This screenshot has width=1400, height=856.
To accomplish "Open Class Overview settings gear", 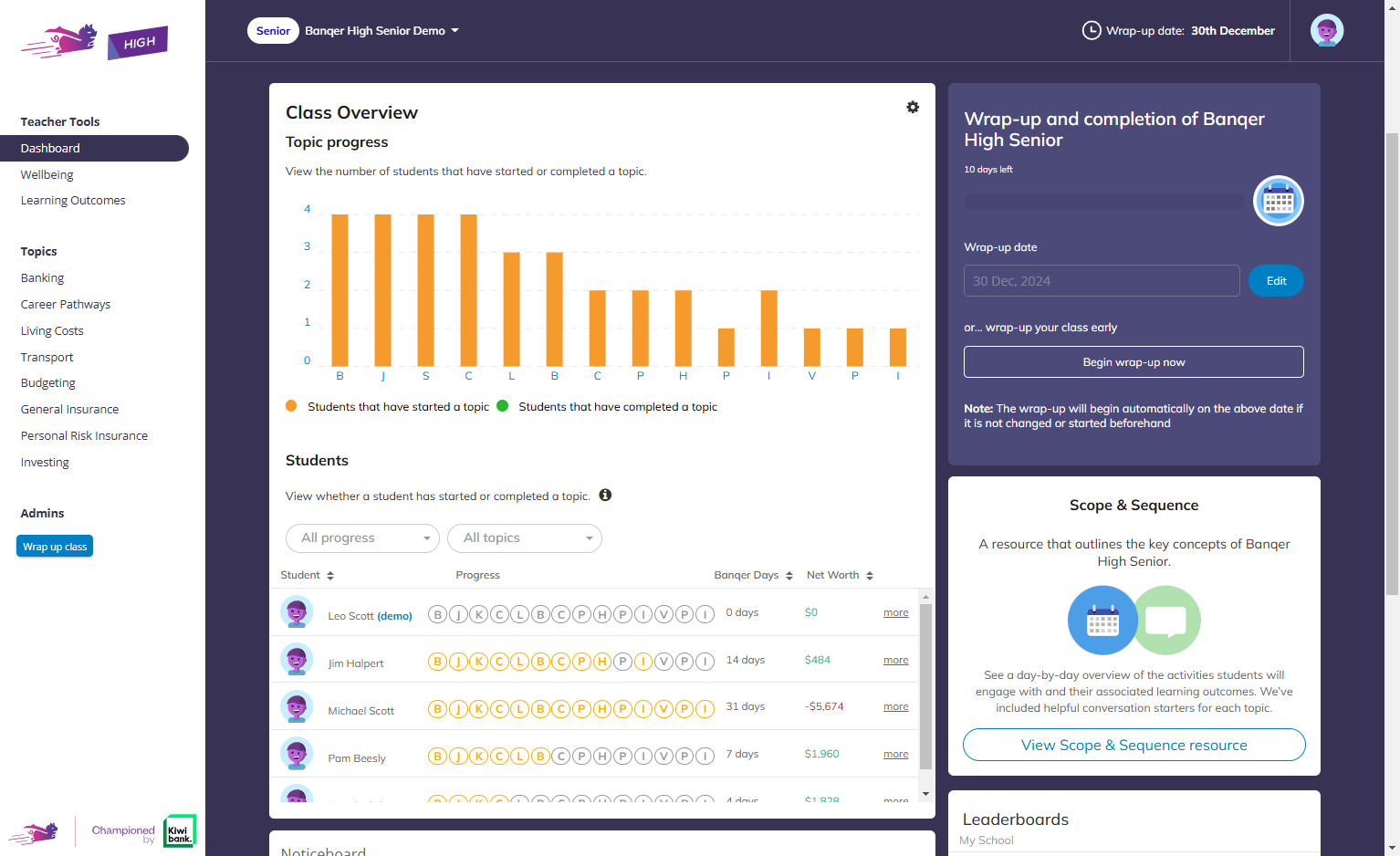I will (913, 107).
